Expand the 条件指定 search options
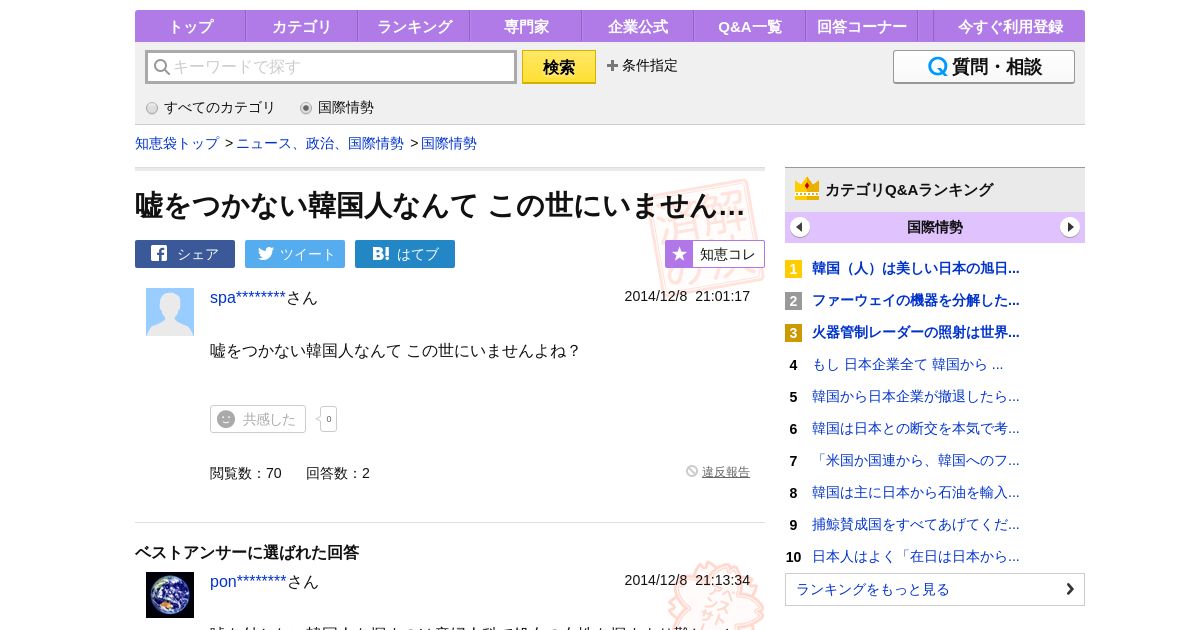1200x630 pixels. (642, 65)
